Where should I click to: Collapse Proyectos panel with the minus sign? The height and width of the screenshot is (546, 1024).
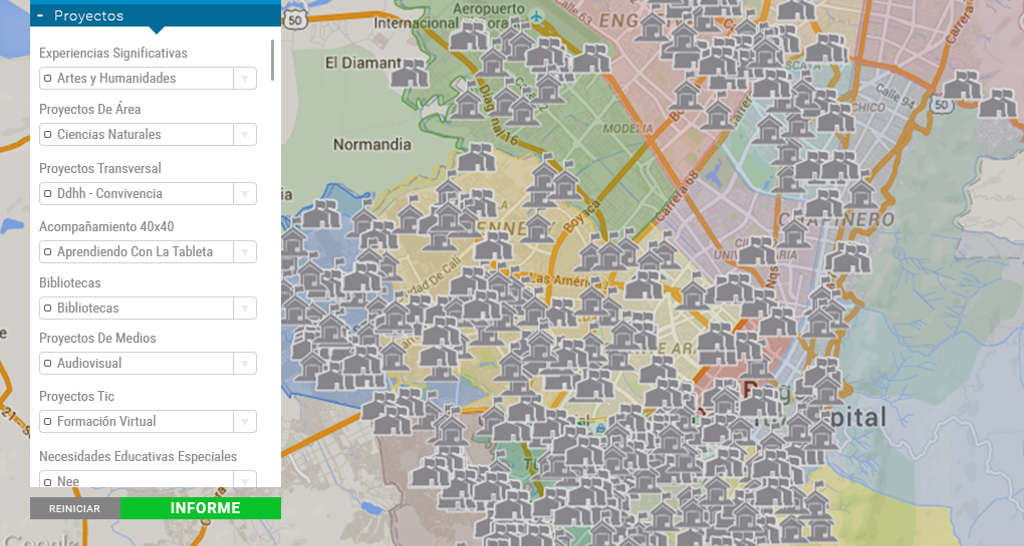(x=40, y=15)
